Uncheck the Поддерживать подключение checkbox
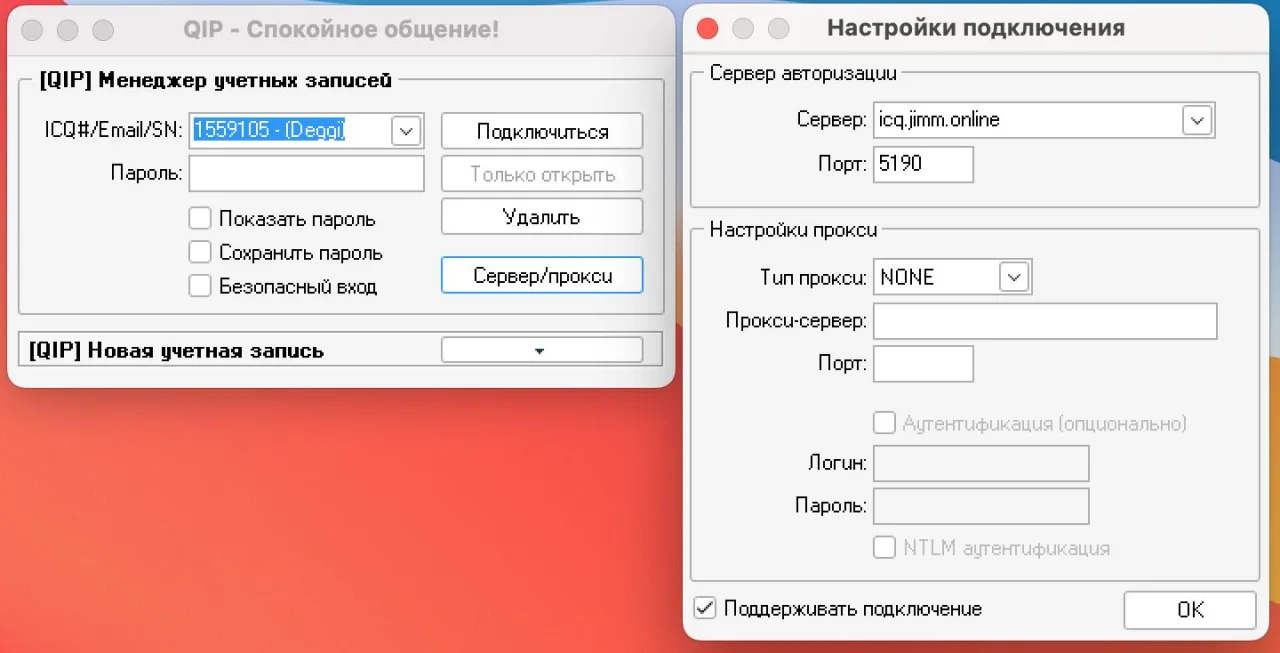The height and width of the screenshot is (653, 1280). 705,608
